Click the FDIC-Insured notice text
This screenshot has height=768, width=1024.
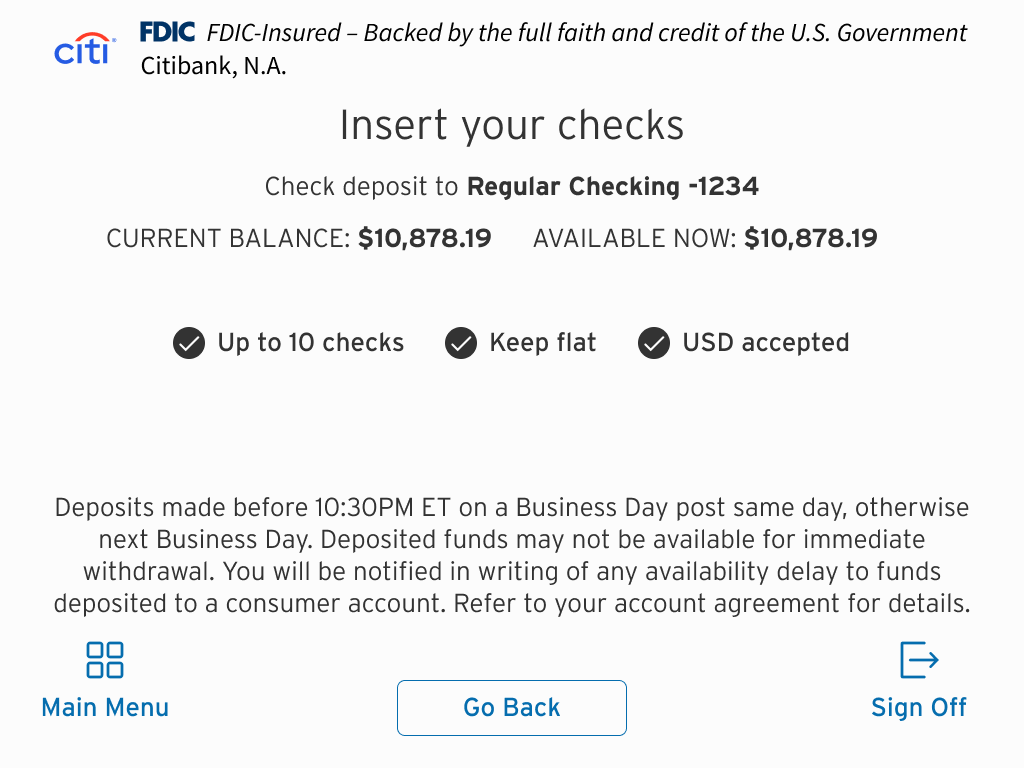coord(587,33)
